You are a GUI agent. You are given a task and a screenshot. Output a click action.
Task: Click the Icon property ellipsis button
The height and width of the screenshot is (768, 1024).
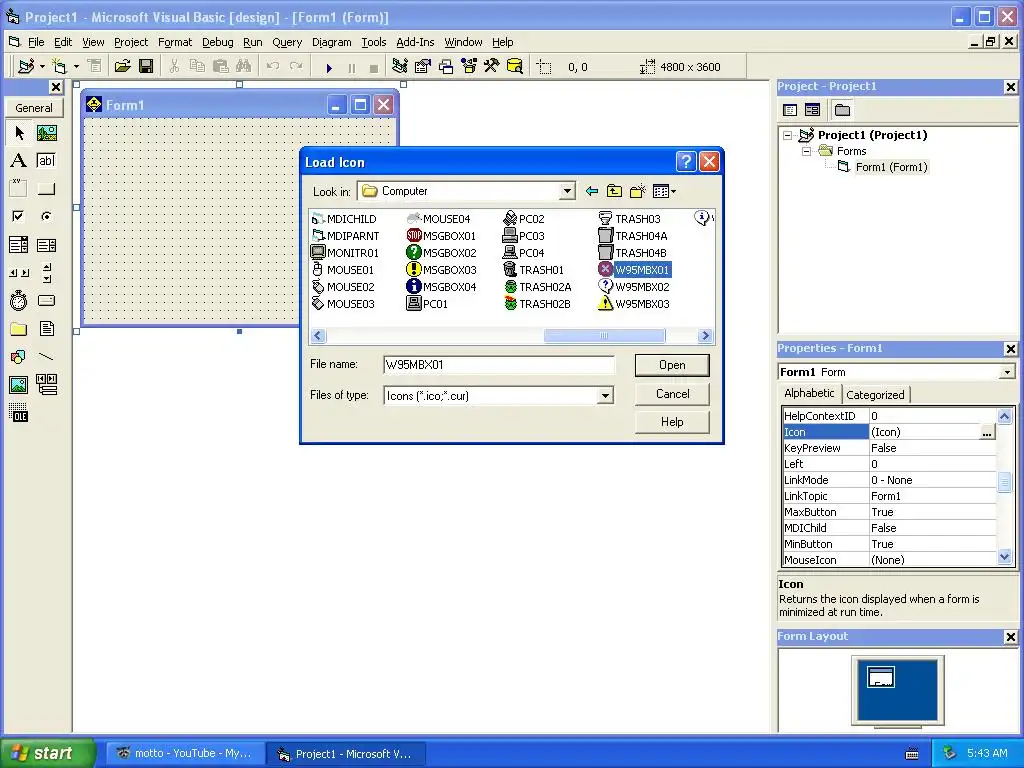click(987, 432)
